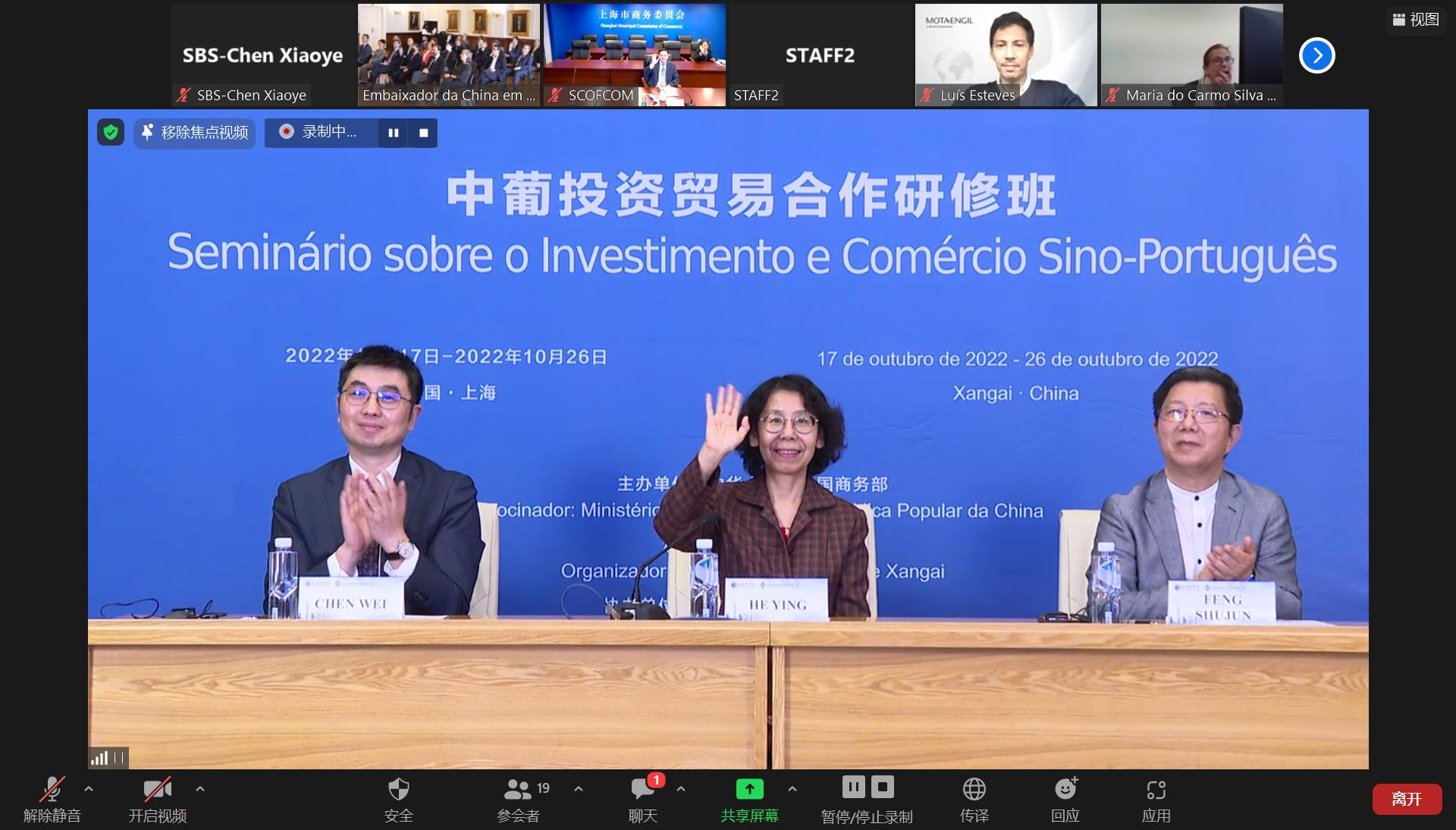
Task: Turn on camera via 开启视频
Action: click(x=157, y=799)
